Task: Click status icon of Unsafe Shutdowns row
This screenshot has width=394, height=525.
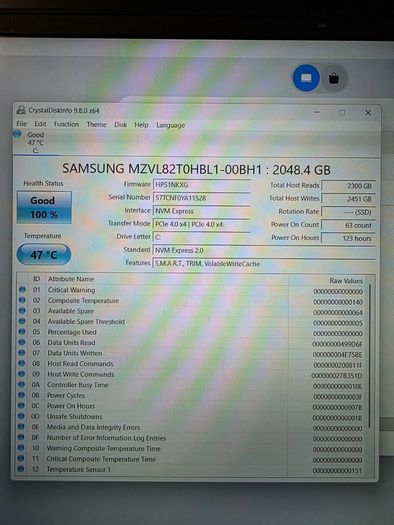Action: click(x=21, y=416)
